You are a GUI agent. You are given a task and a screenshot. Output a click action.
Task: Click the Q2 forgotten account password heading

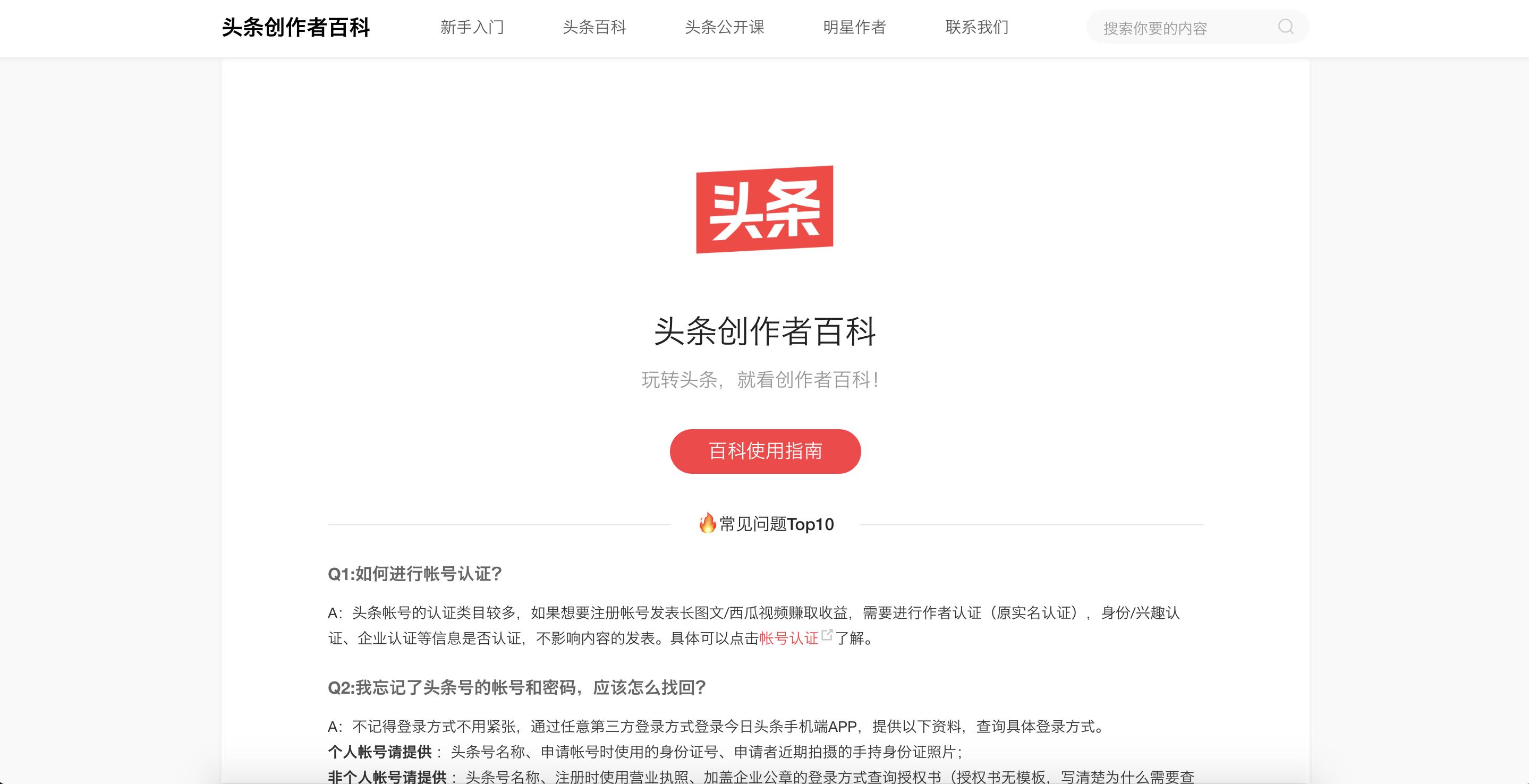coord(517,687)
